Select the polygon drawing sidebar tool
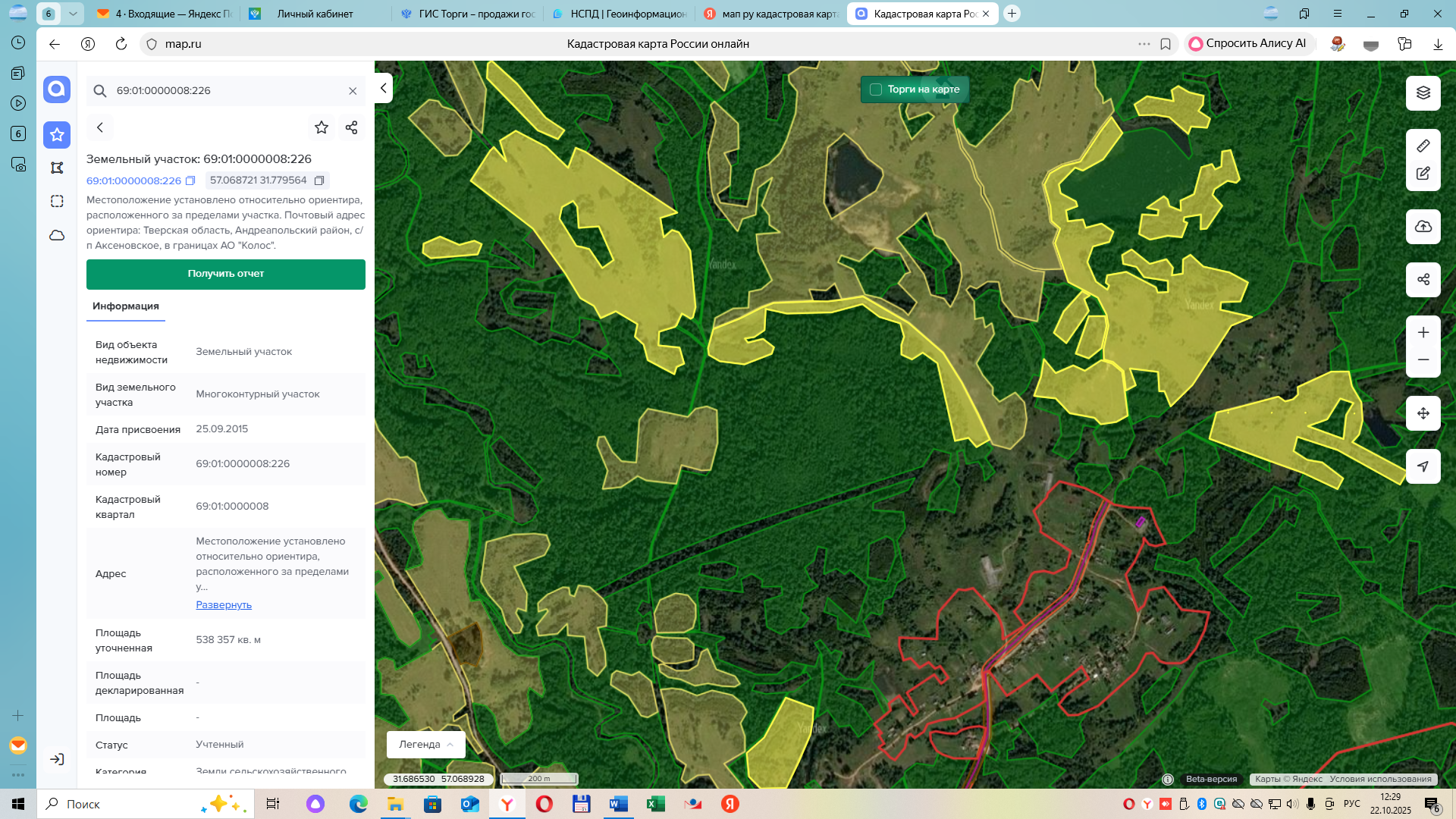 tap(57, 168)
